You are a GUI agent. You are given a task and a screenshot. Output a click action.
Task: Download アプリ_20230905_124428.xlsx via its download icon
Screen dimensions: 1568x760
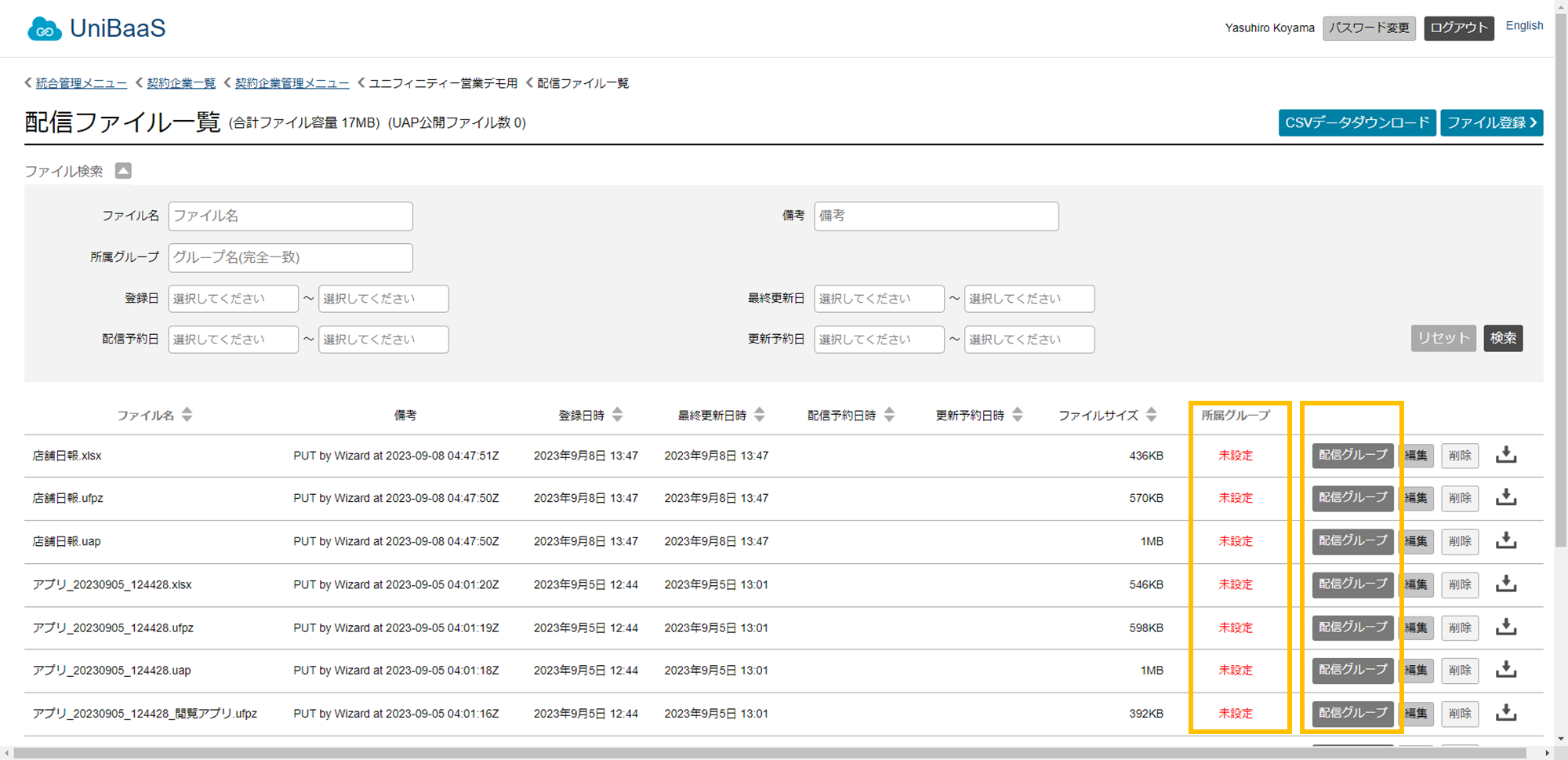coord(1505,584)
